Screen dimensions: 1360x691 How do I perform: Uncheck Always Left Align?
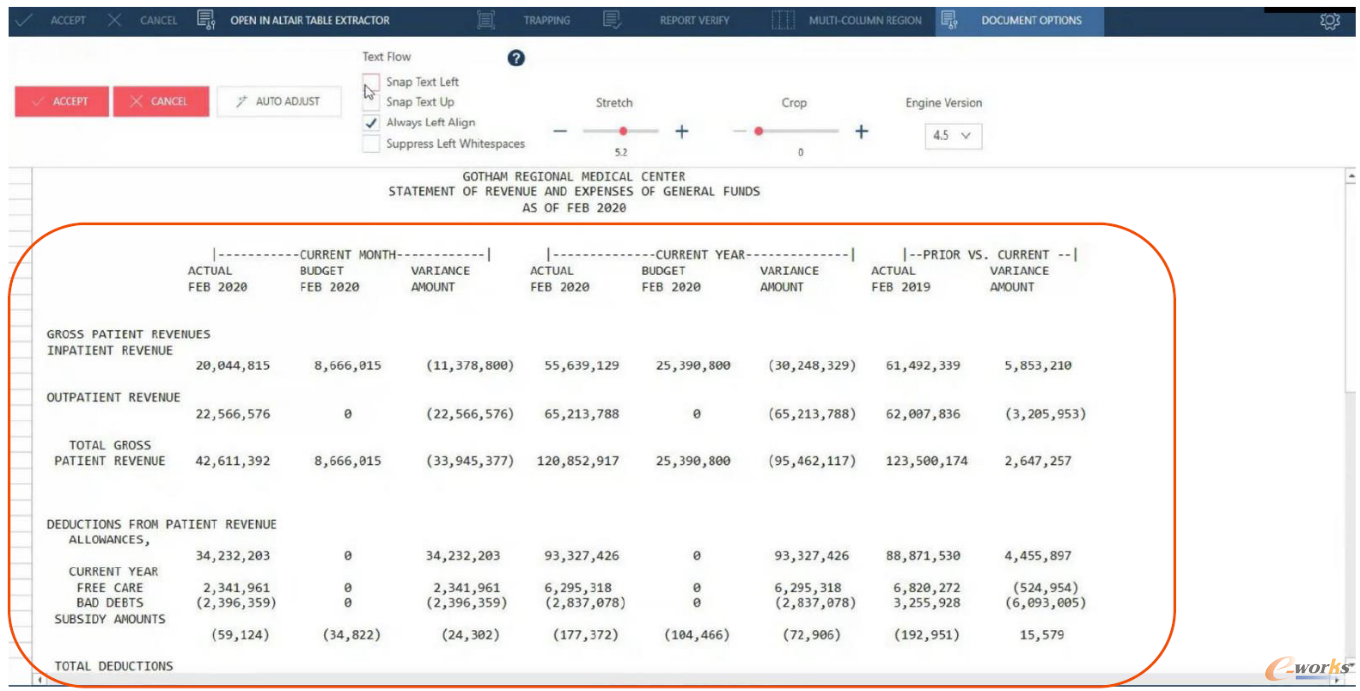click(371, 123)
